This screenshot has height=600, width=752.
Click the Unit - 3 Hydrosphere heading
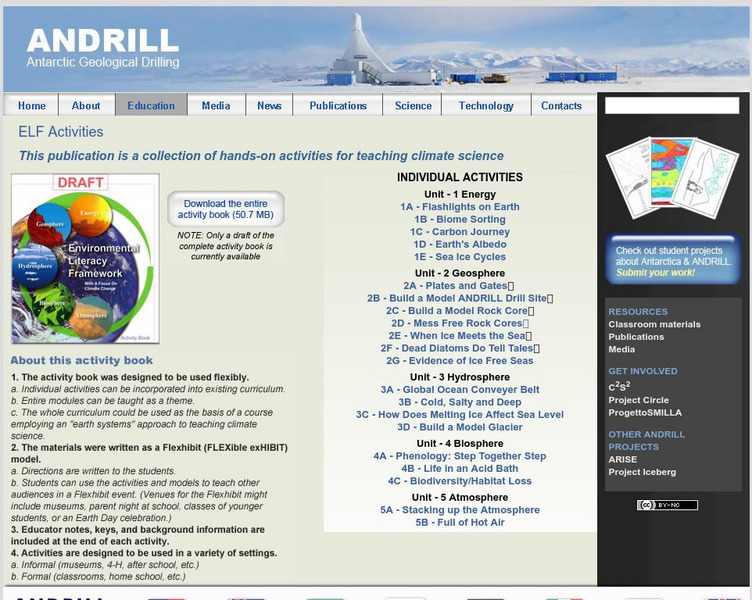tap(460, 377)
